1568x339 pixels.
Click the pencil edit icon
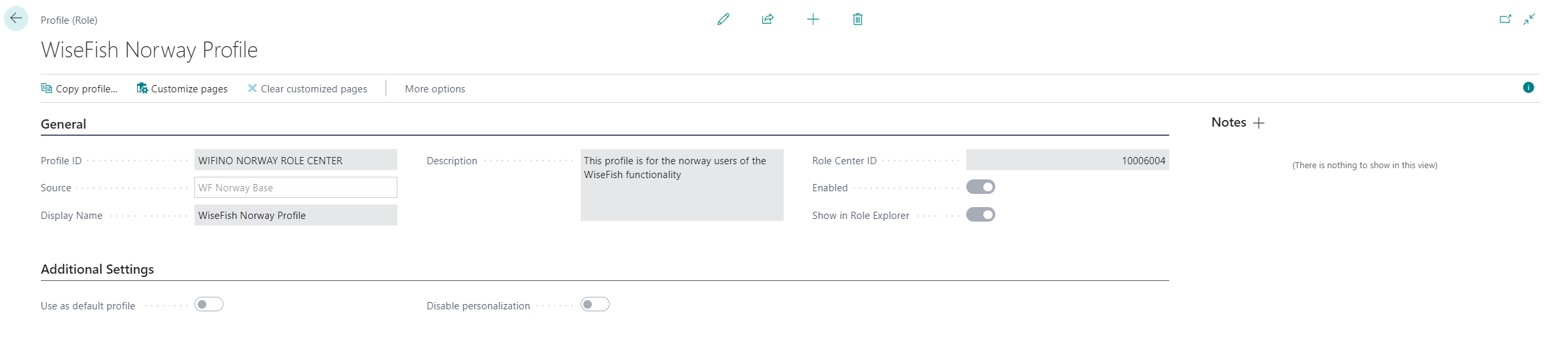[x=723, y=19]
